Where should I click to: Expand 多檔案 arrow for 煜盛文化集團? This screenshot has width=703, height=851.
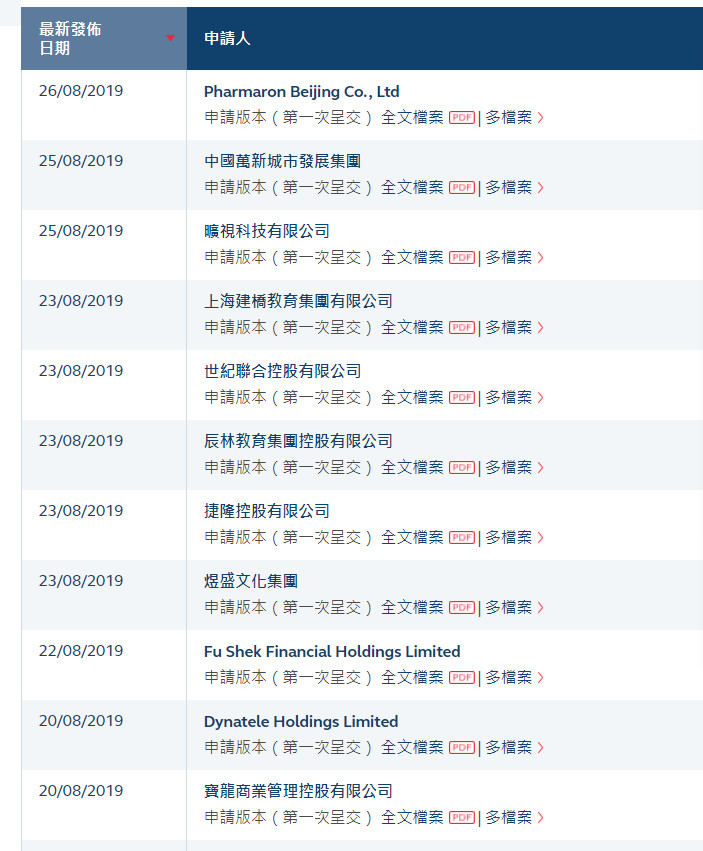pyautogui.click(x=541, y=607)
